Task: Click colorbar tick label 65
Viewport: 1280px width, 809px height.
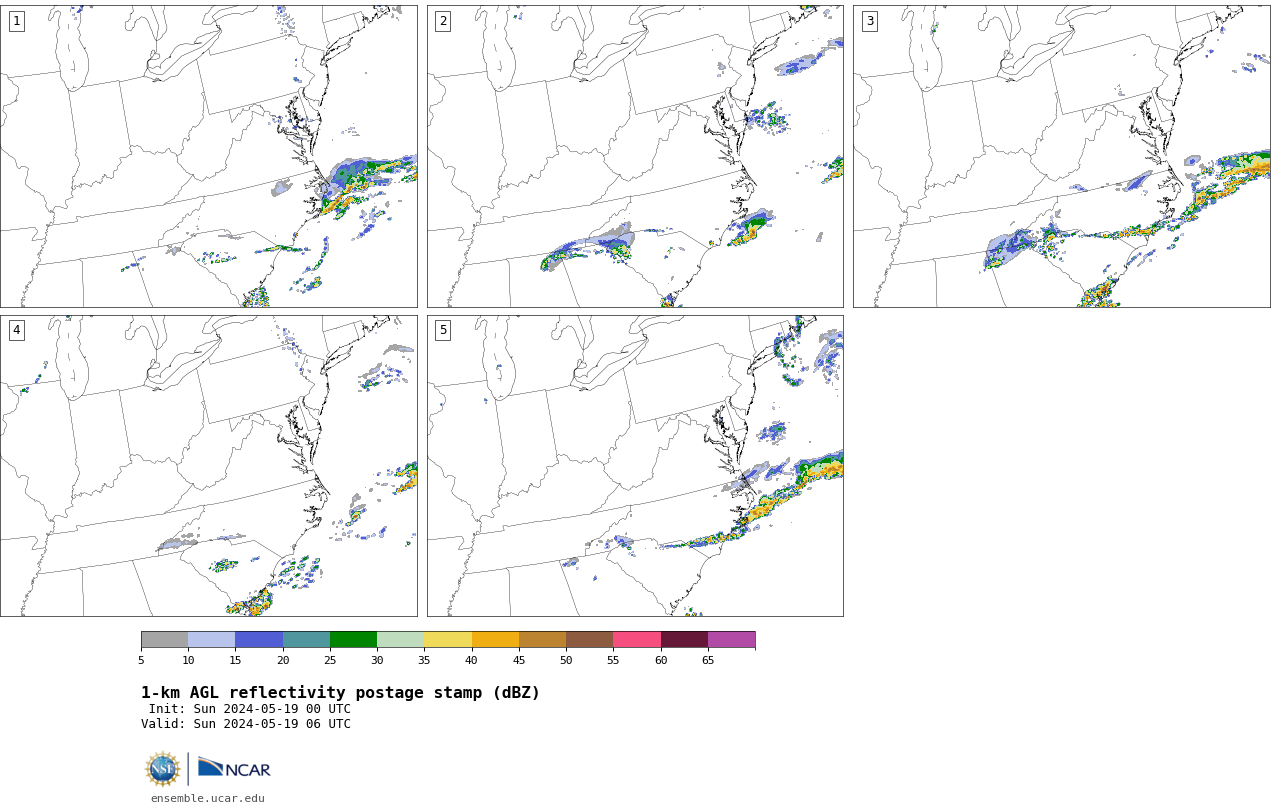Action: pos(708,660)
